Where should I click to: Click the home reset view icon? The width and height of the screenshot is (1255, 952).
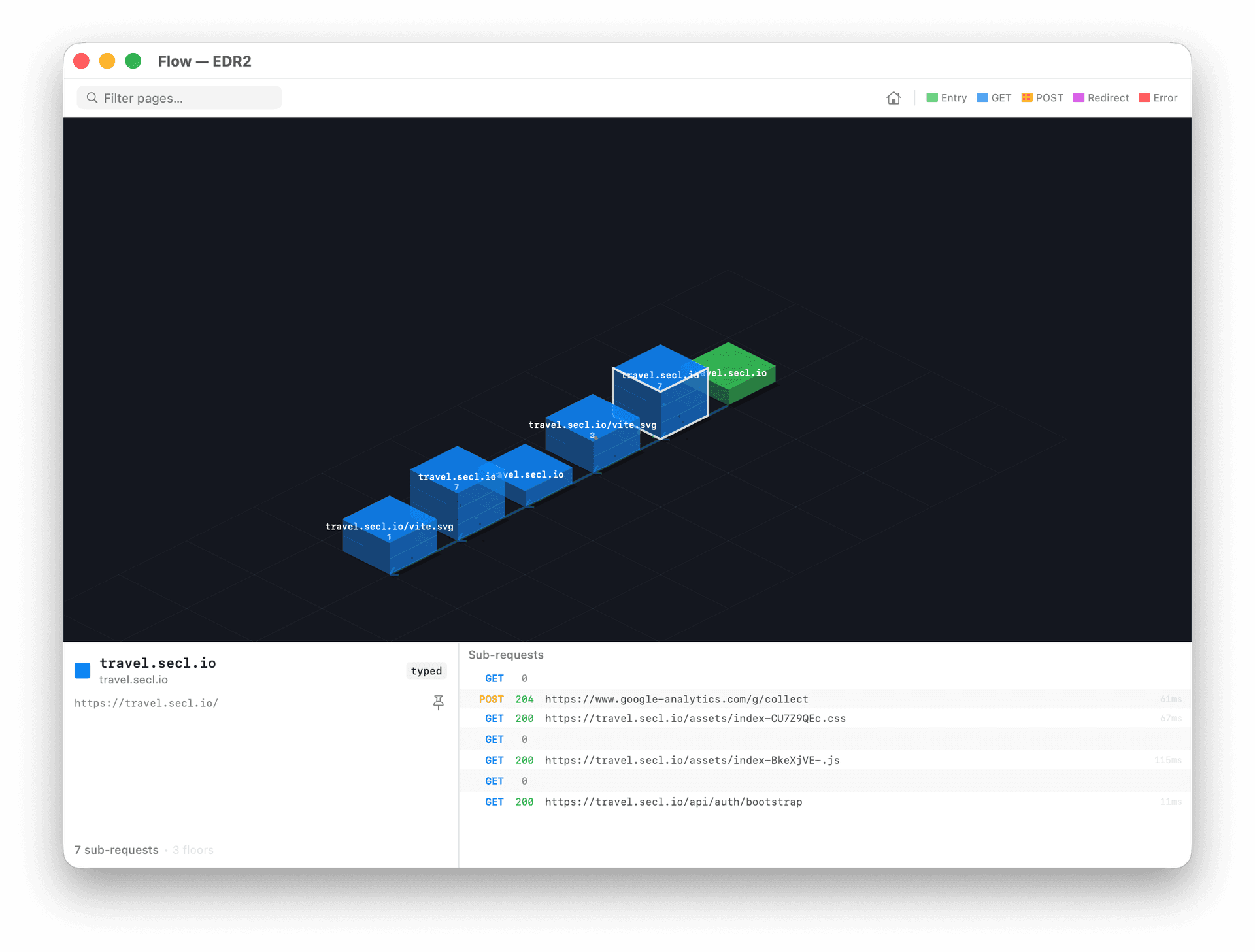[x=893, y=98]
